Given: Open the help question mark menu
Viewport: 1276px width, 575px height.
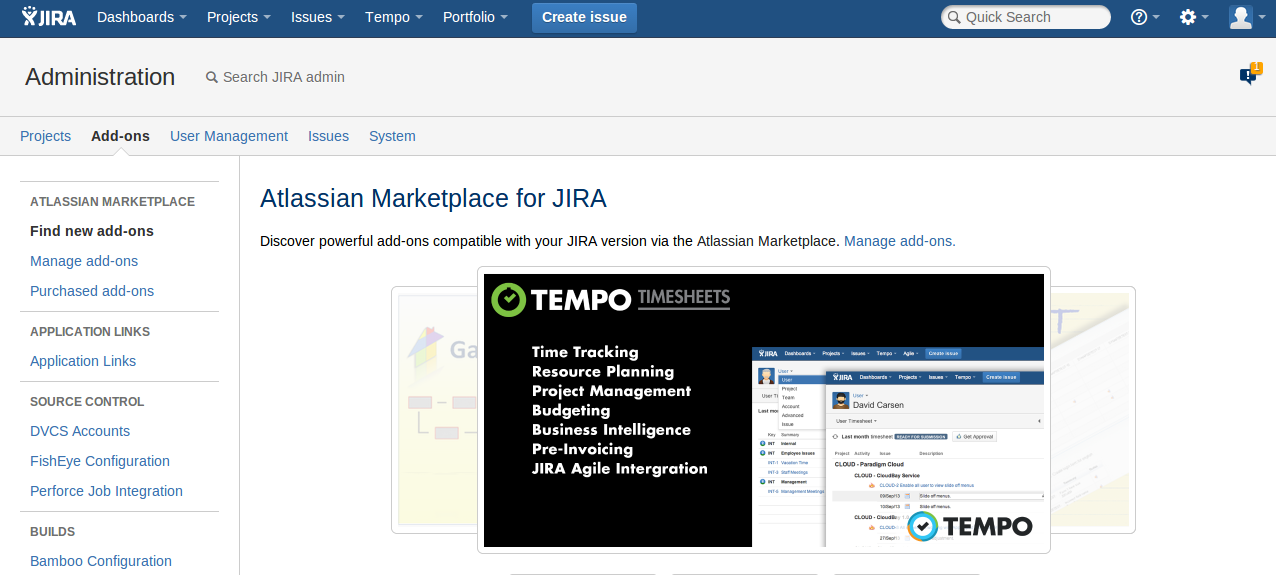Looking at the screenshot, I should (1144, 17).
